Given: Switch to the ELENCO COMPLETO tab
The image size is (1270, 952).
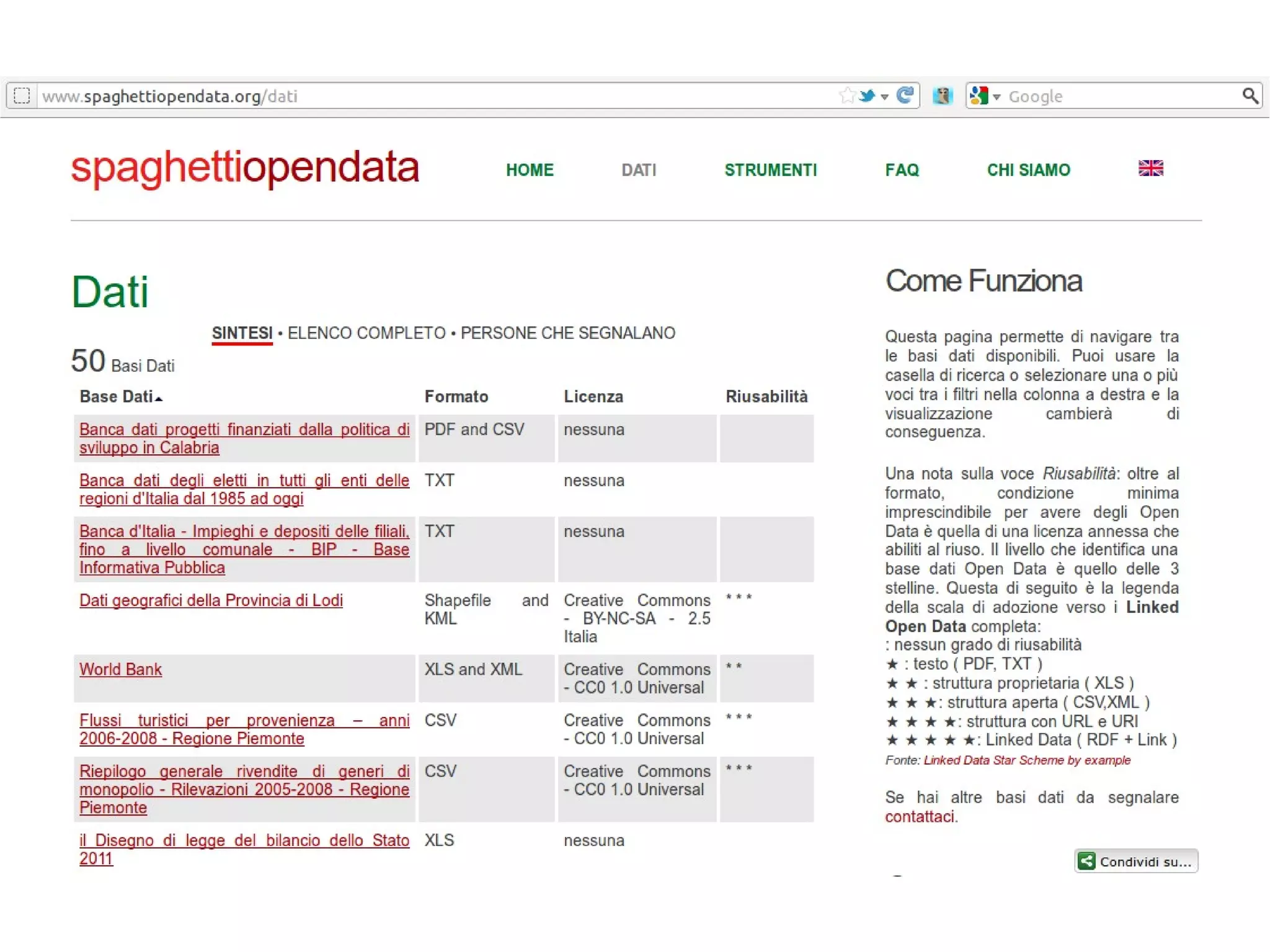Looking at the screenshot, I should pos(366,333).
